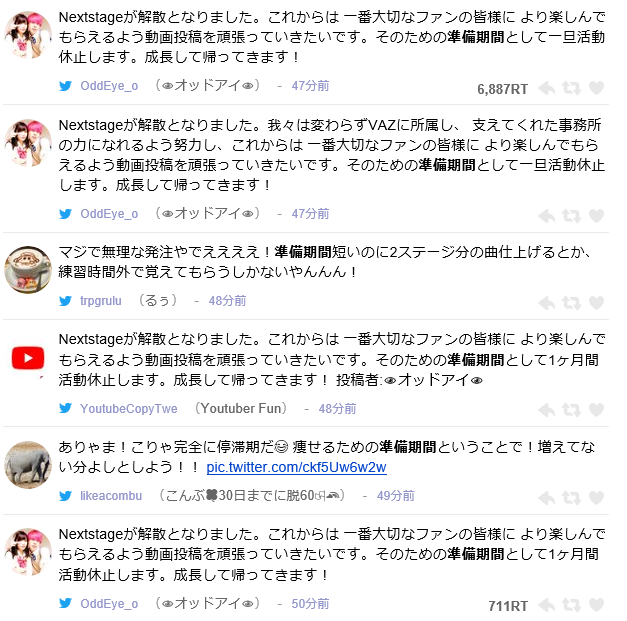
Task: Open the pic.twitter.com/ckf5Uw6w2w link
Action: (296, 467)
